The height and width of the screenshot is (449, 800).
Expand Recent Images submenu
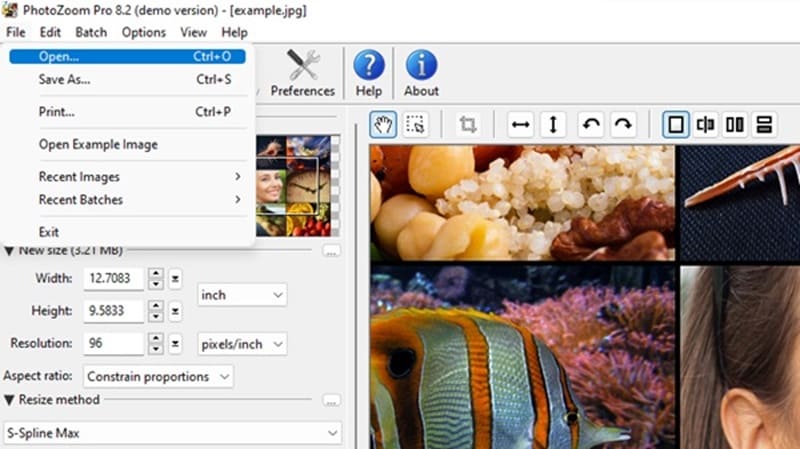127,177
